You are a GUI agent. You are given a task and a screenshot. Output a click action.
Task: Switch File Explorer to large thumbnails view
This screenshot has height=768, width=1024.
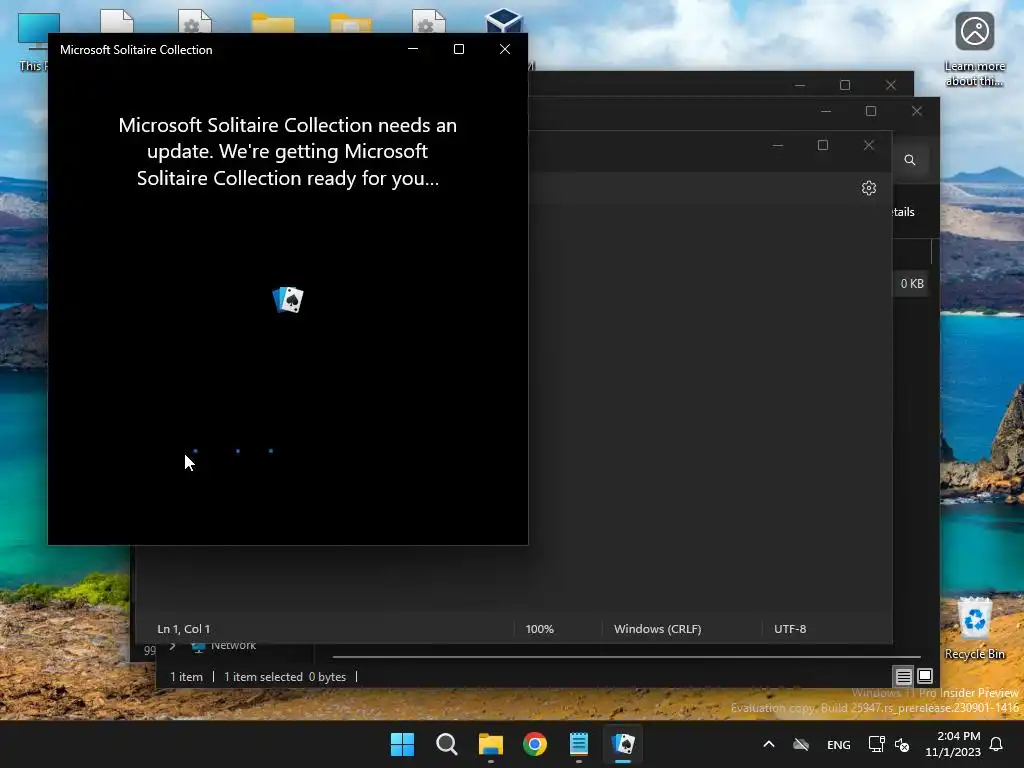tap(925, 676)
